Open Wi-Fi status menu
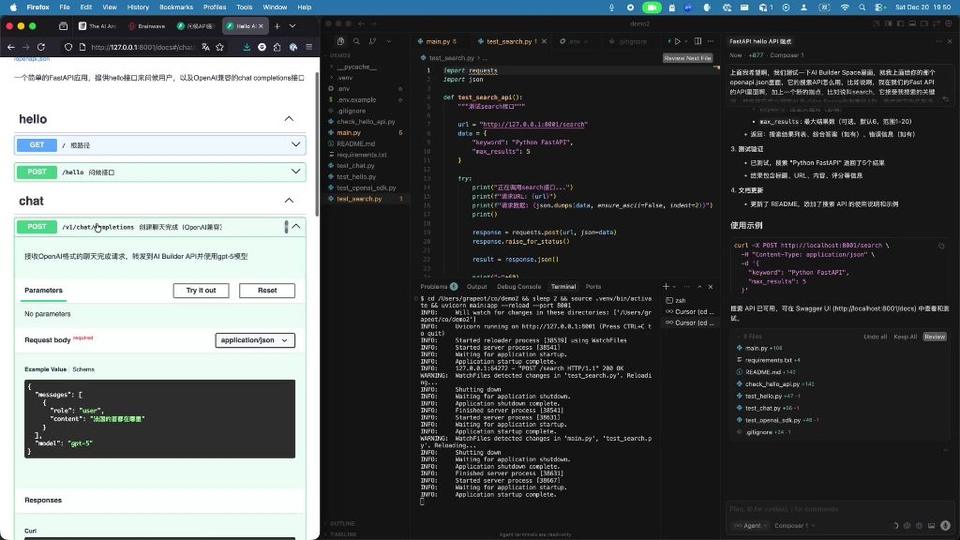 845,7
